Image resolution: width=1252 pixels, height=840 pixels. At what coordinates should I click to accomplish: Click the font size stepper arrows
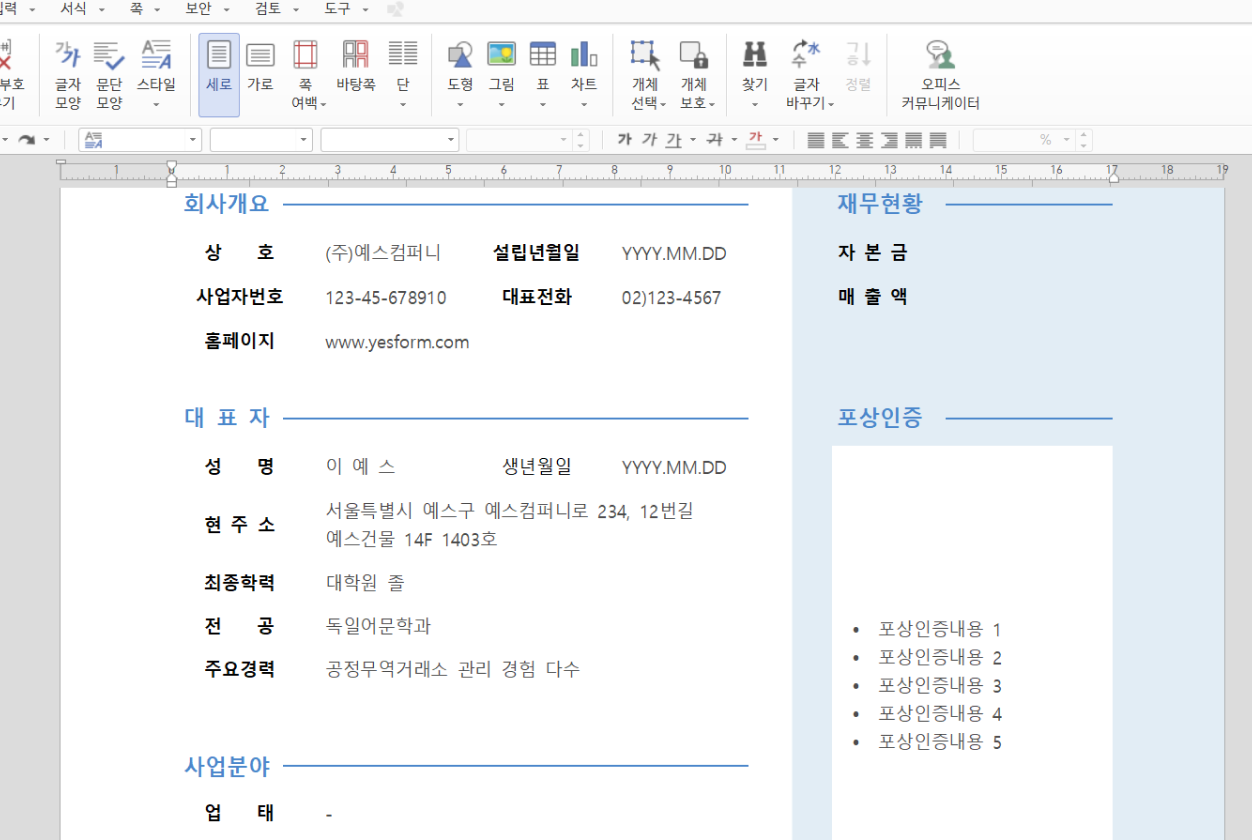click(x=582, y=140)
